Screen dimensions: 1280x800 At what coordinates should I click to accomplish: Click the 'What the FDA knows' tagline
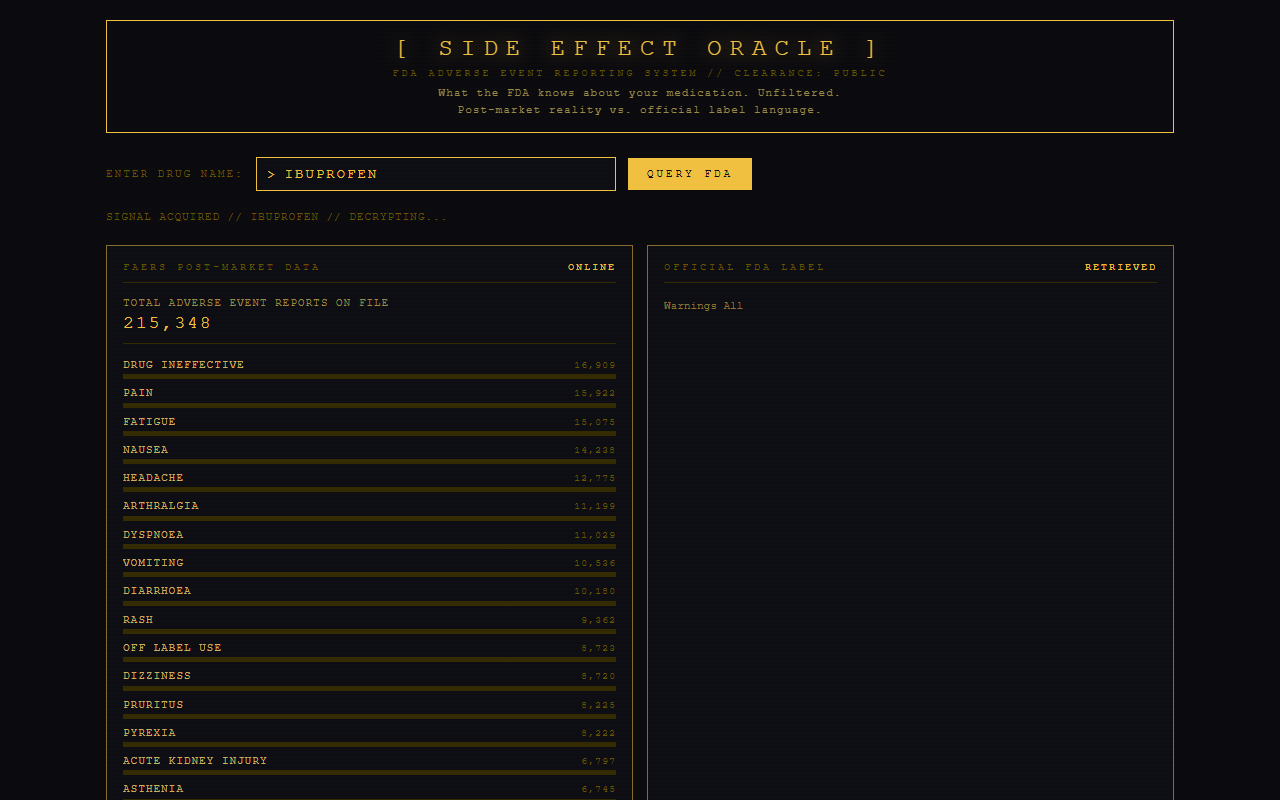coord(639,93)
